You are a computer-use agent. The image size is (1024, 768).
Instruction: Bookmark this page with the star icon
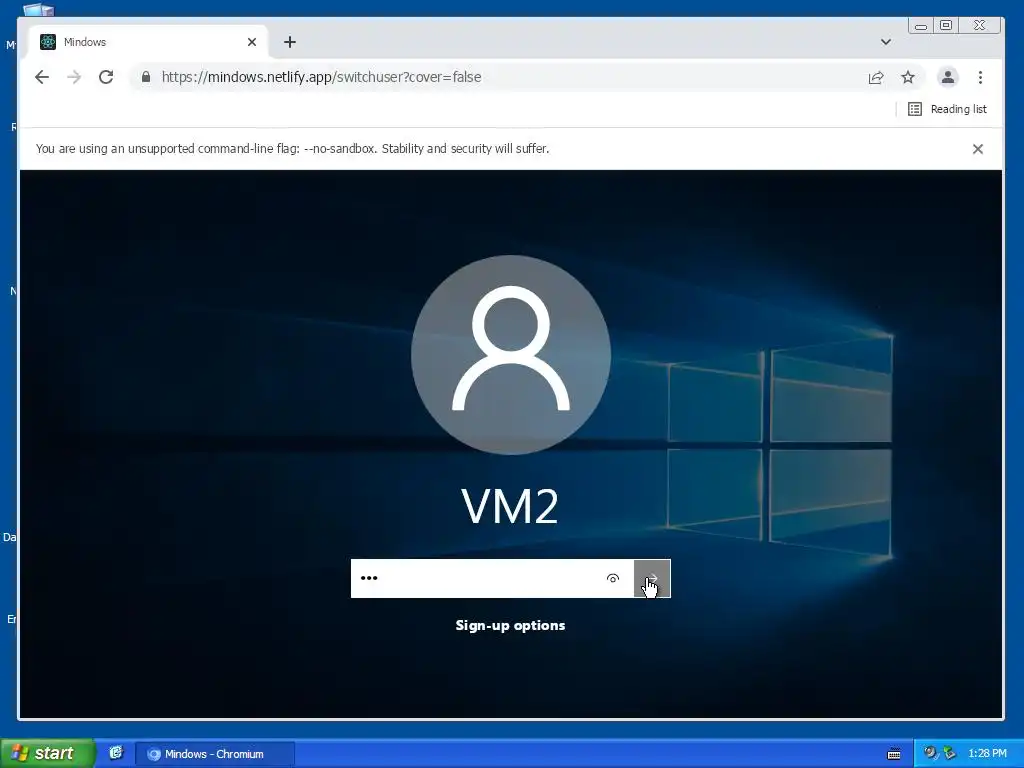pos(908,78)
